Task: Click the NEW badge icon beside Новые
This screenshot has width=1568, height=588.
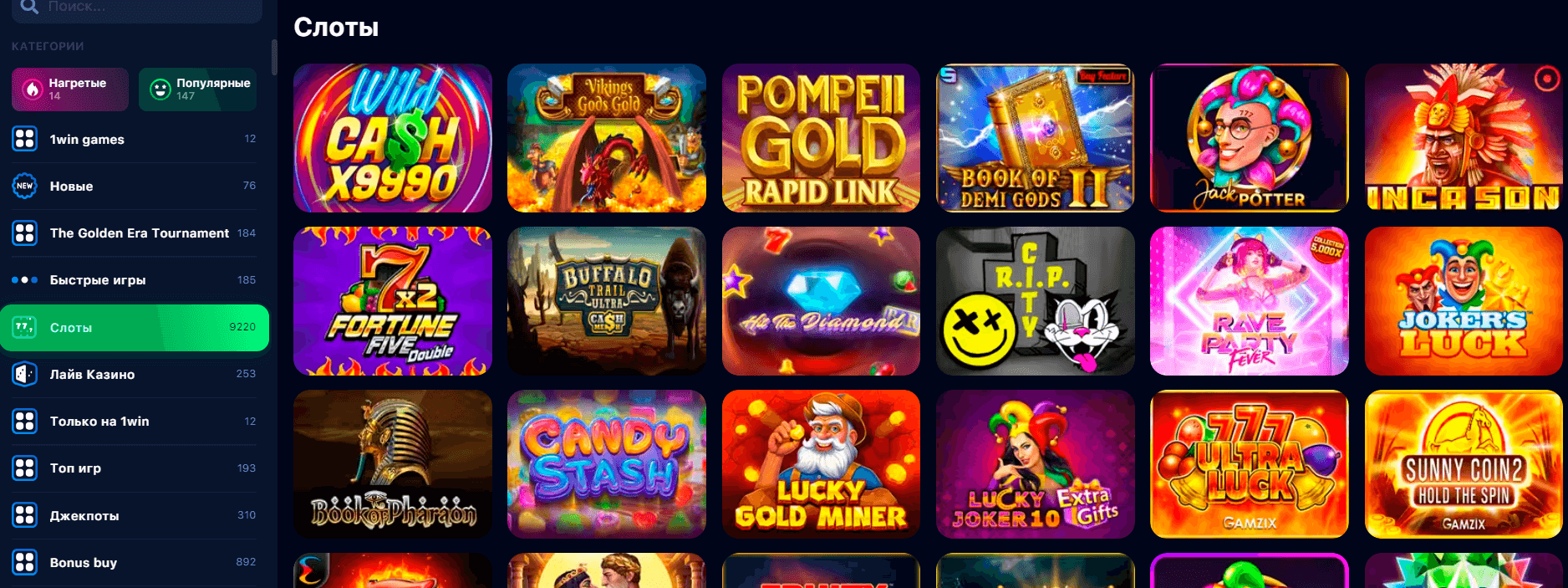Action: 25,186
